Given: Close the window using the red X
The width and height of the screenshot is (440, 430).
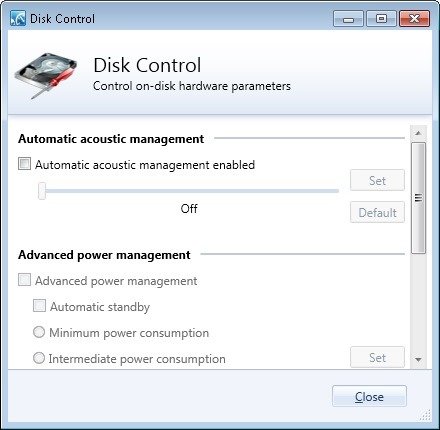Looking at the screenshot, I should 414,18.
